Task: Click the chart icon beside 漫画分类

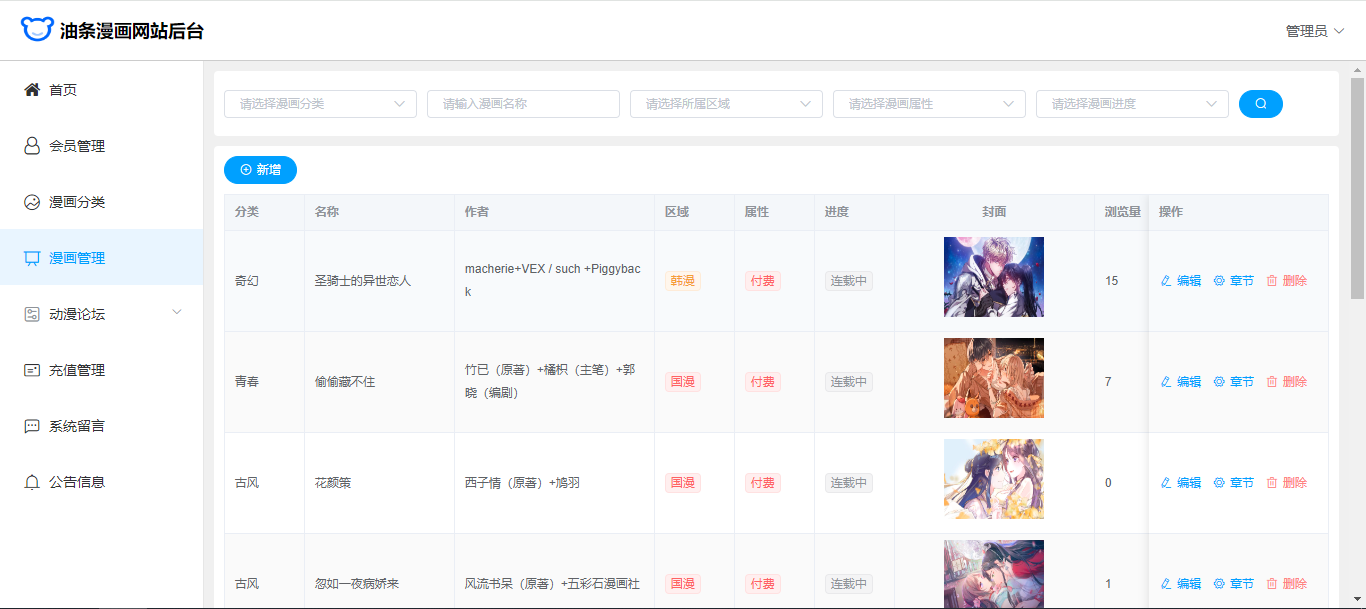Action: pyautogui.click(x=32, y=202)
